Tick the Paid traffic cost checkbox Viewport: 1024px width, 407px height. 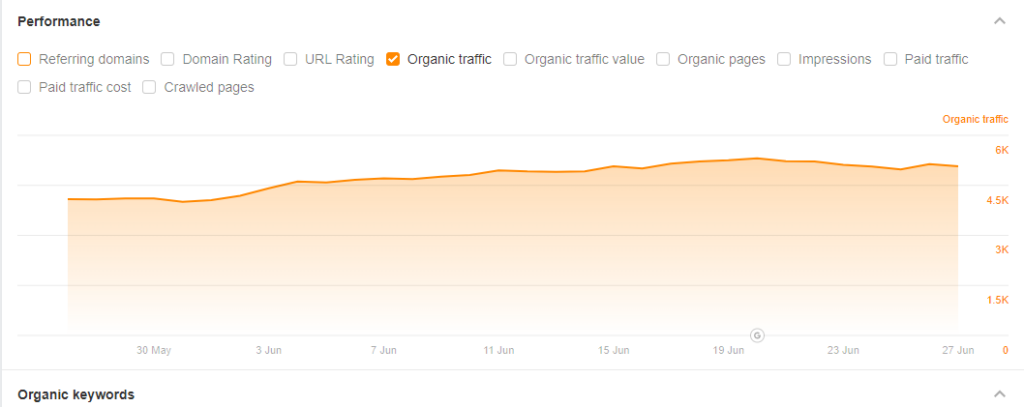coord(25,87)
